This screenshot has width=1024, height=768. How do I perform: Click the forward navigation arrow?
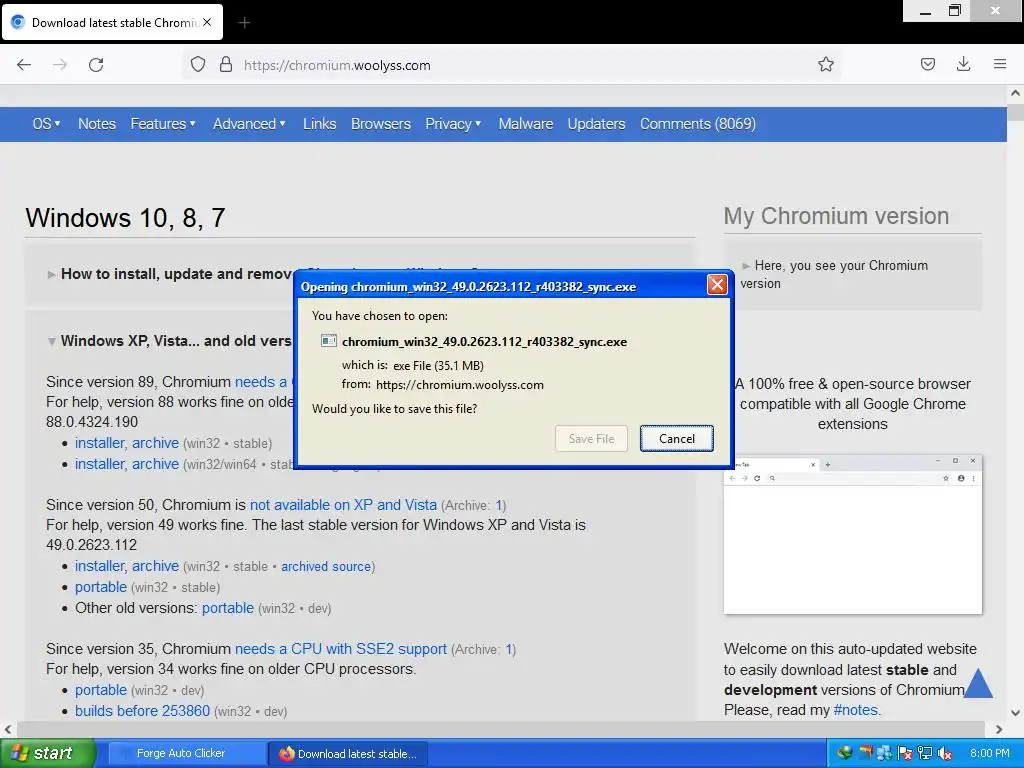point(60,65)
